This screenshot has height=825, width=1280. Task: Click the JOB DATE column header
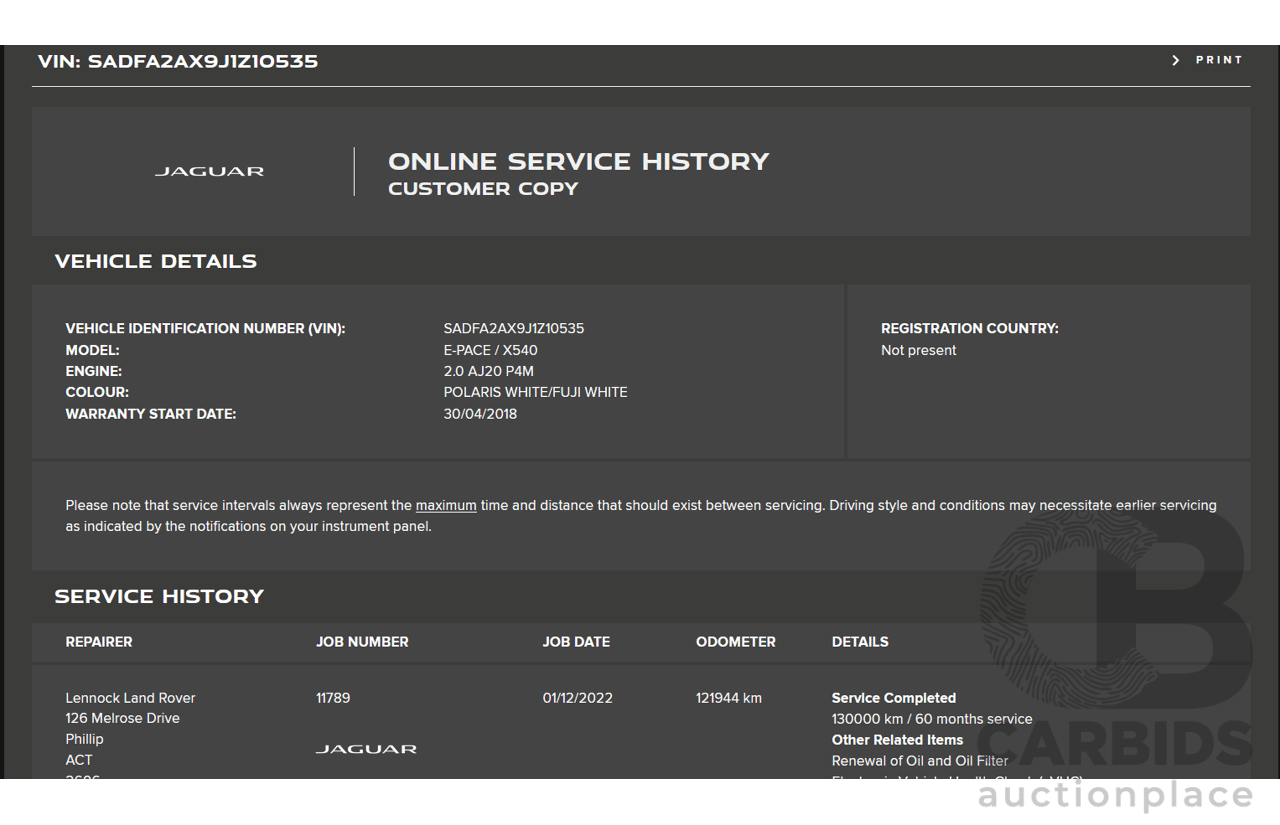[576, 642]
